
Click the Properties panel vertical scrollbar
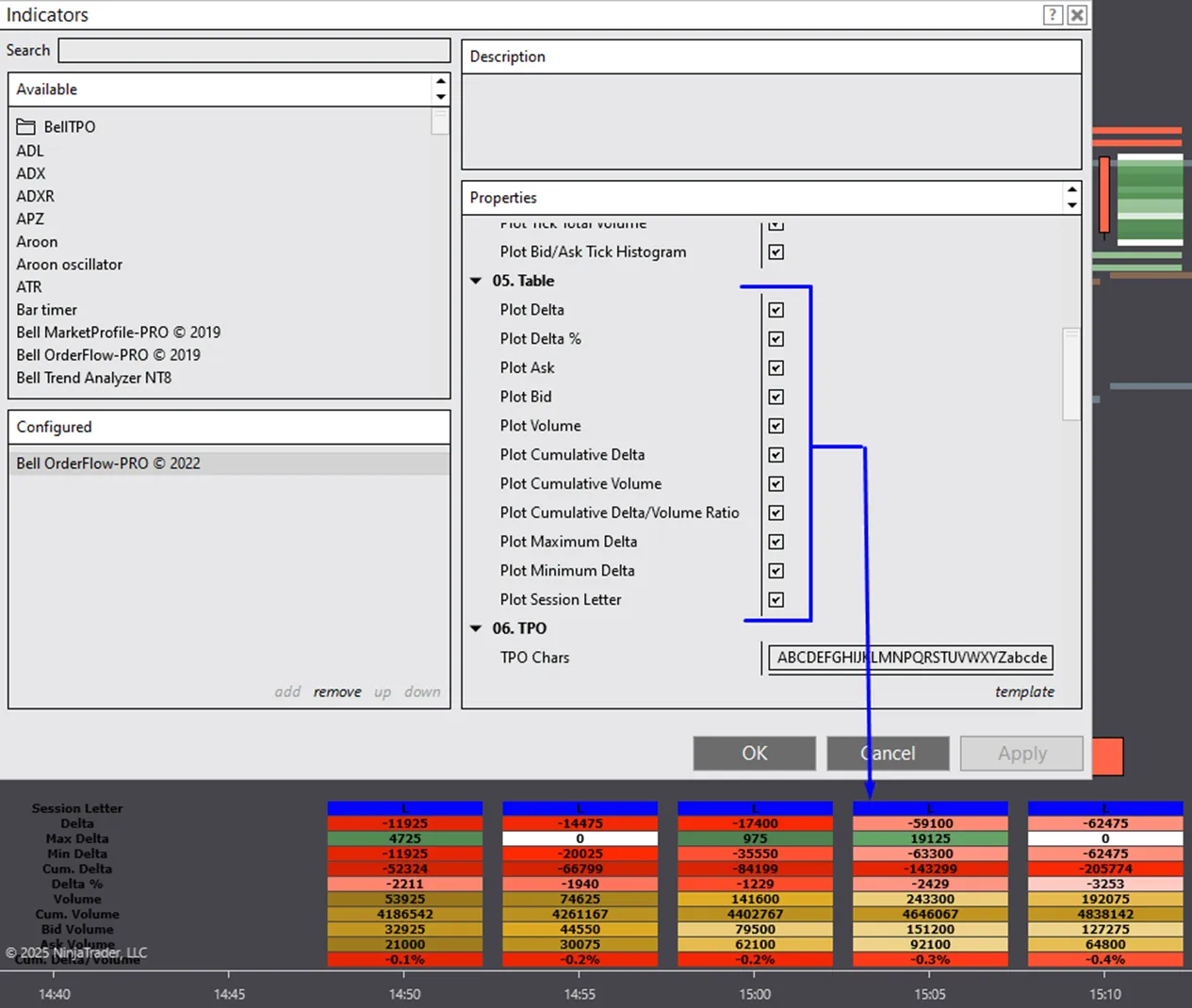(1070, 374)
